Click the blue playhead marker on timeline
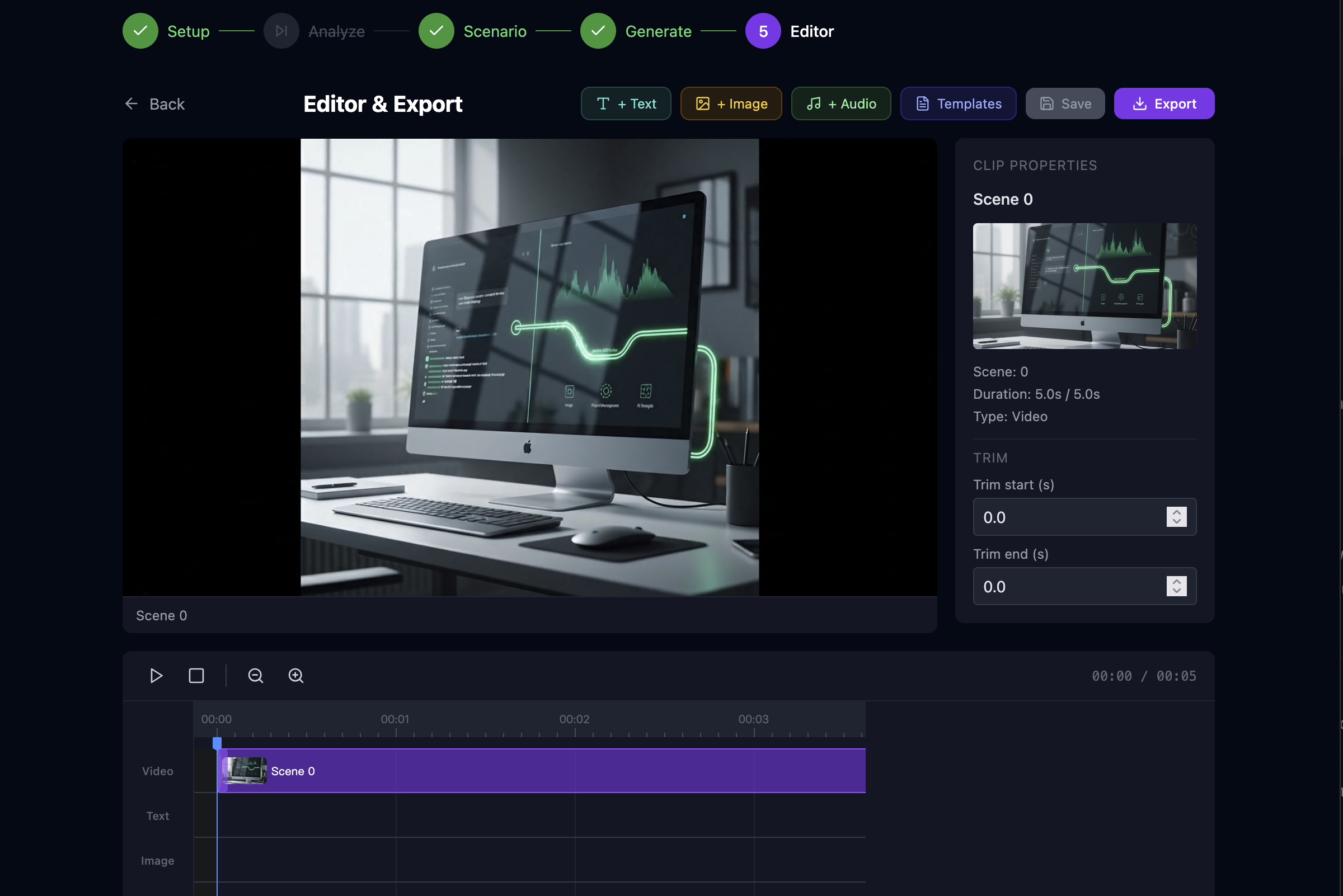 coord(217,743)
